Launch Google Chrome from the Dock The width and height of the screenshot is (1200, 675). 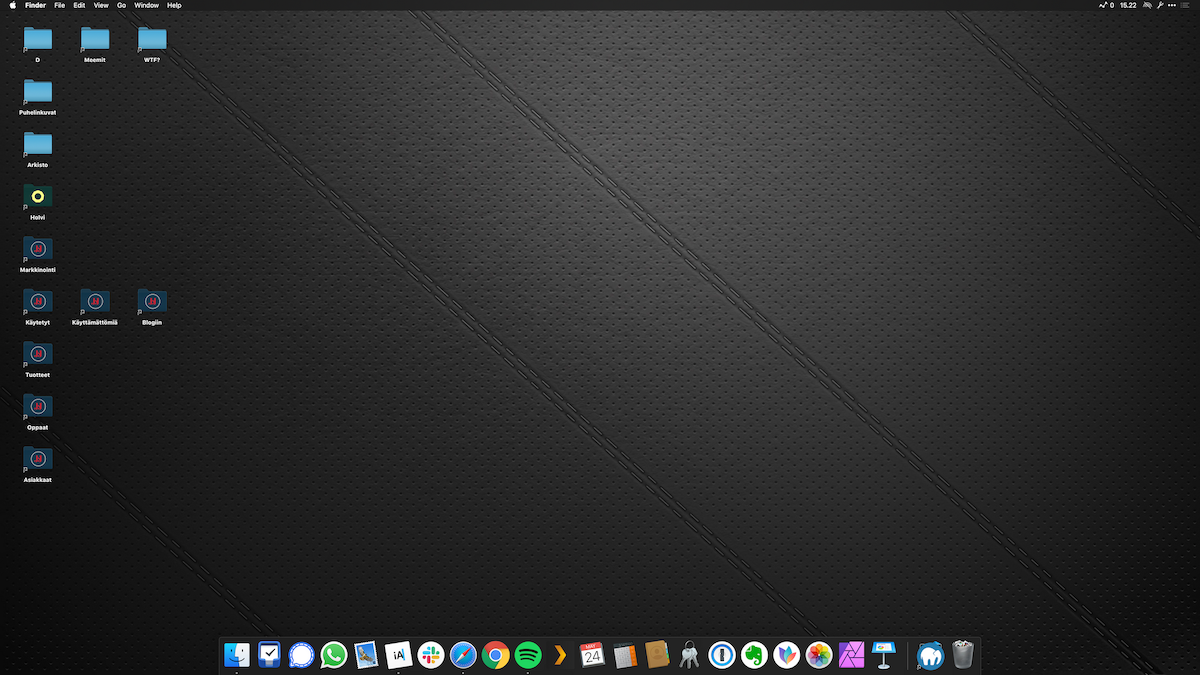[496, 655]
